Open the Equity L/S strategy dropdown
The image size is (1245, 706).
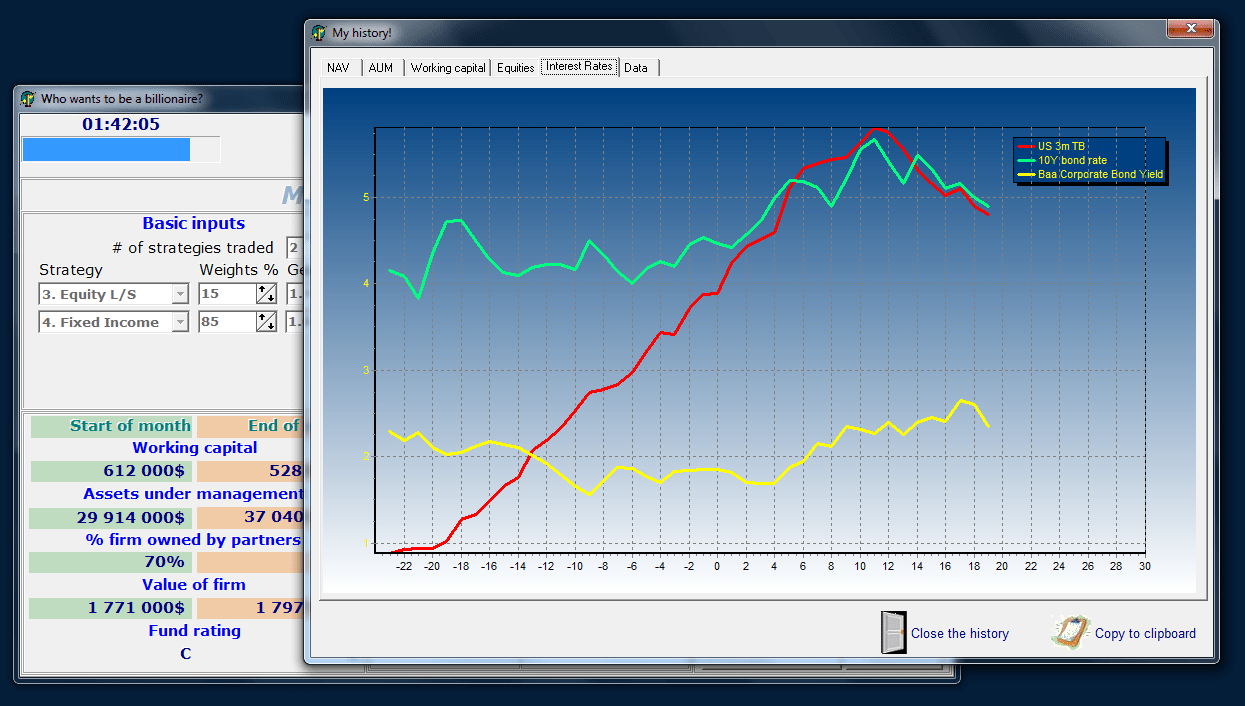180,293
